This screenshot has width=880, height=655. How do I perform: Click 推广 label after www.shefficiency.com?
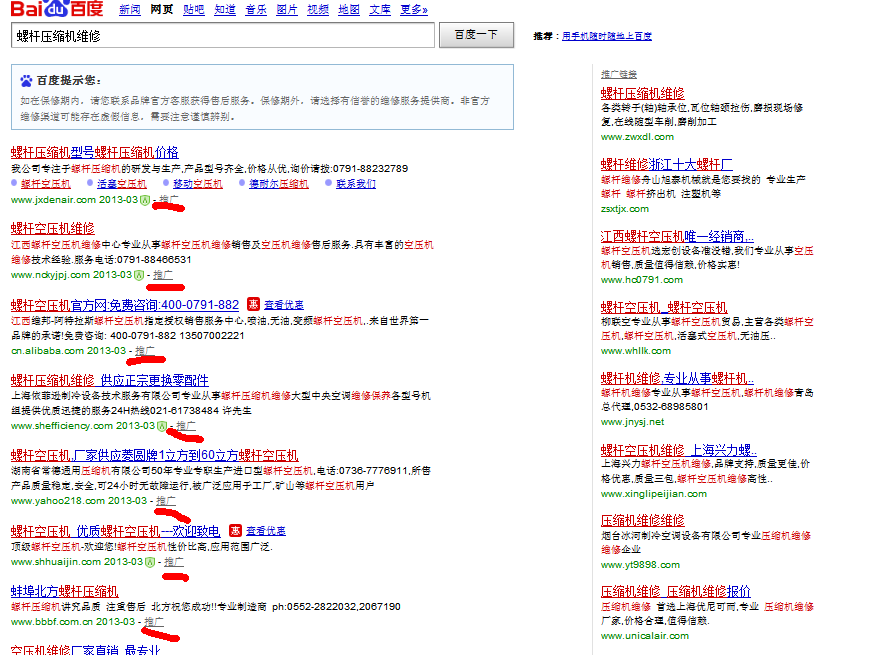(x=186, y=425)
